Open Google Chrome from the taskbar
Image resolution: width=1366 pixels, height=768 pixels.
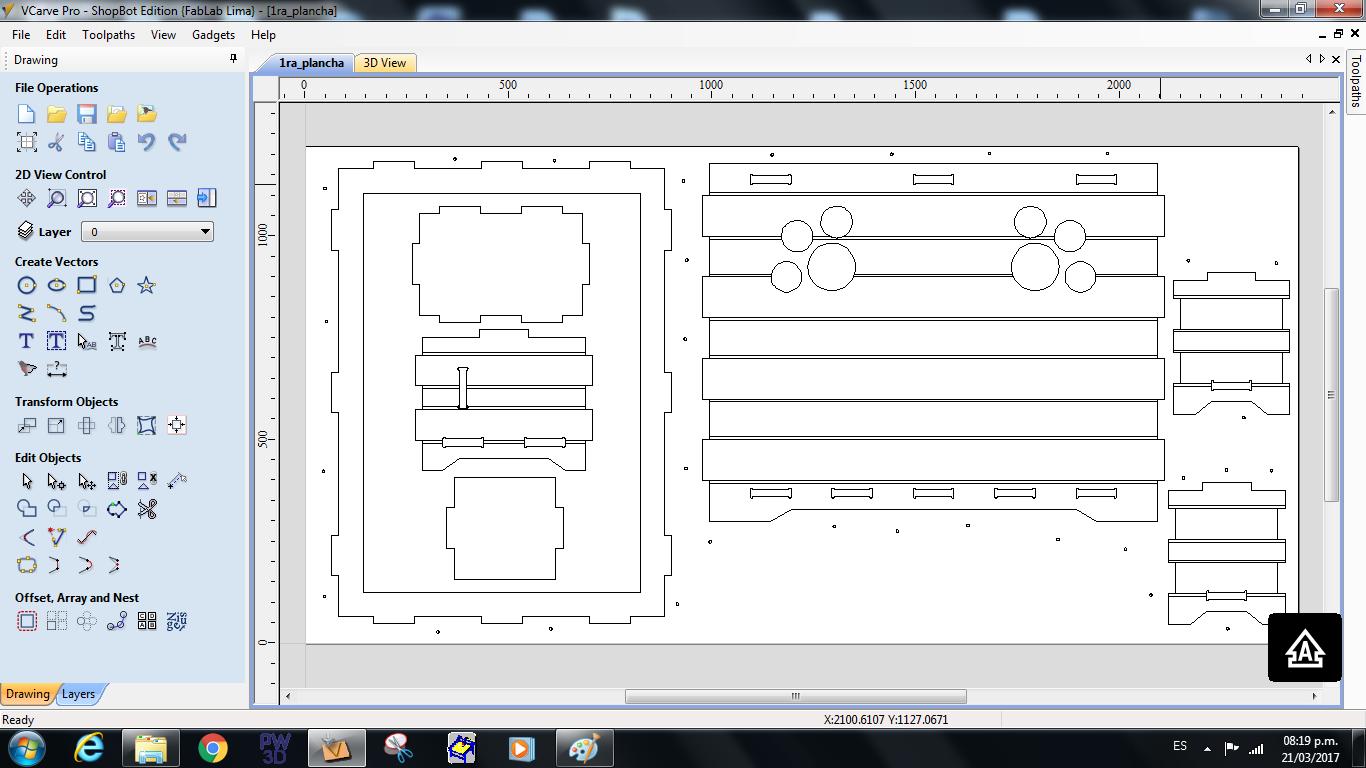(212, 747)
